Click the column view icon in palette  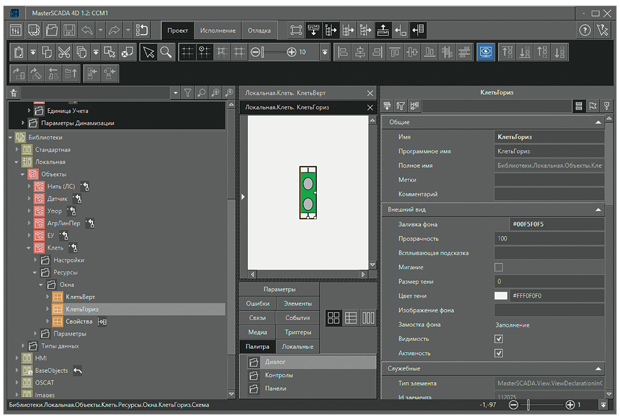click(x=368, y=318)
